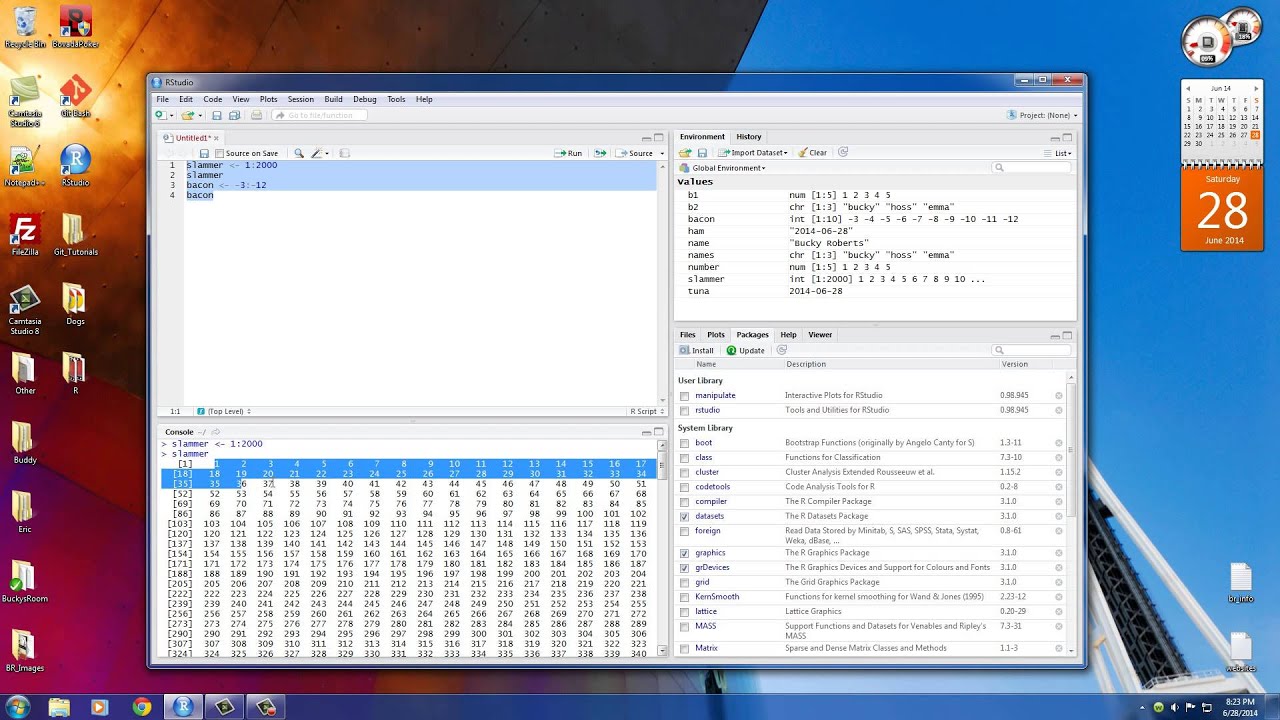The image size is (1280, 720).
Task: Refresh the Environment pane
Action: coord(843,152)
